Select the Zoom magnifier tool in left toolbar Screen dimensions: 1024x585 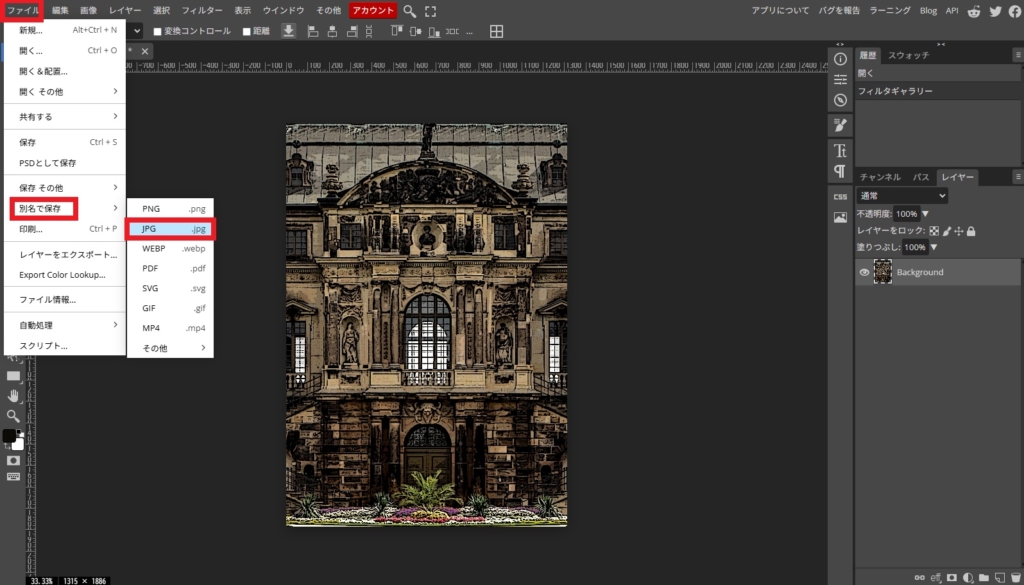(13, 415)
